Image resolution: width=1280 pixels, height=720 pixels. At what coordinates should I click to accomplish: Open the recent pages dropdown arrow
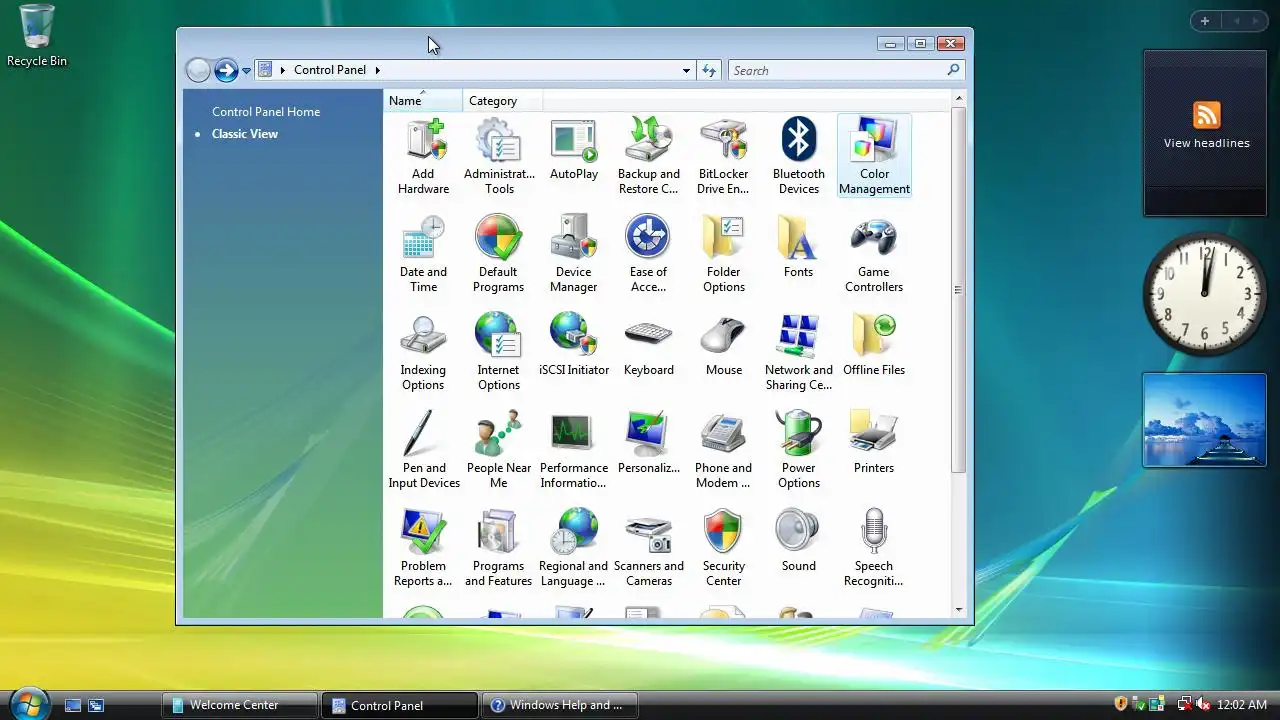(x=246, y=71)
